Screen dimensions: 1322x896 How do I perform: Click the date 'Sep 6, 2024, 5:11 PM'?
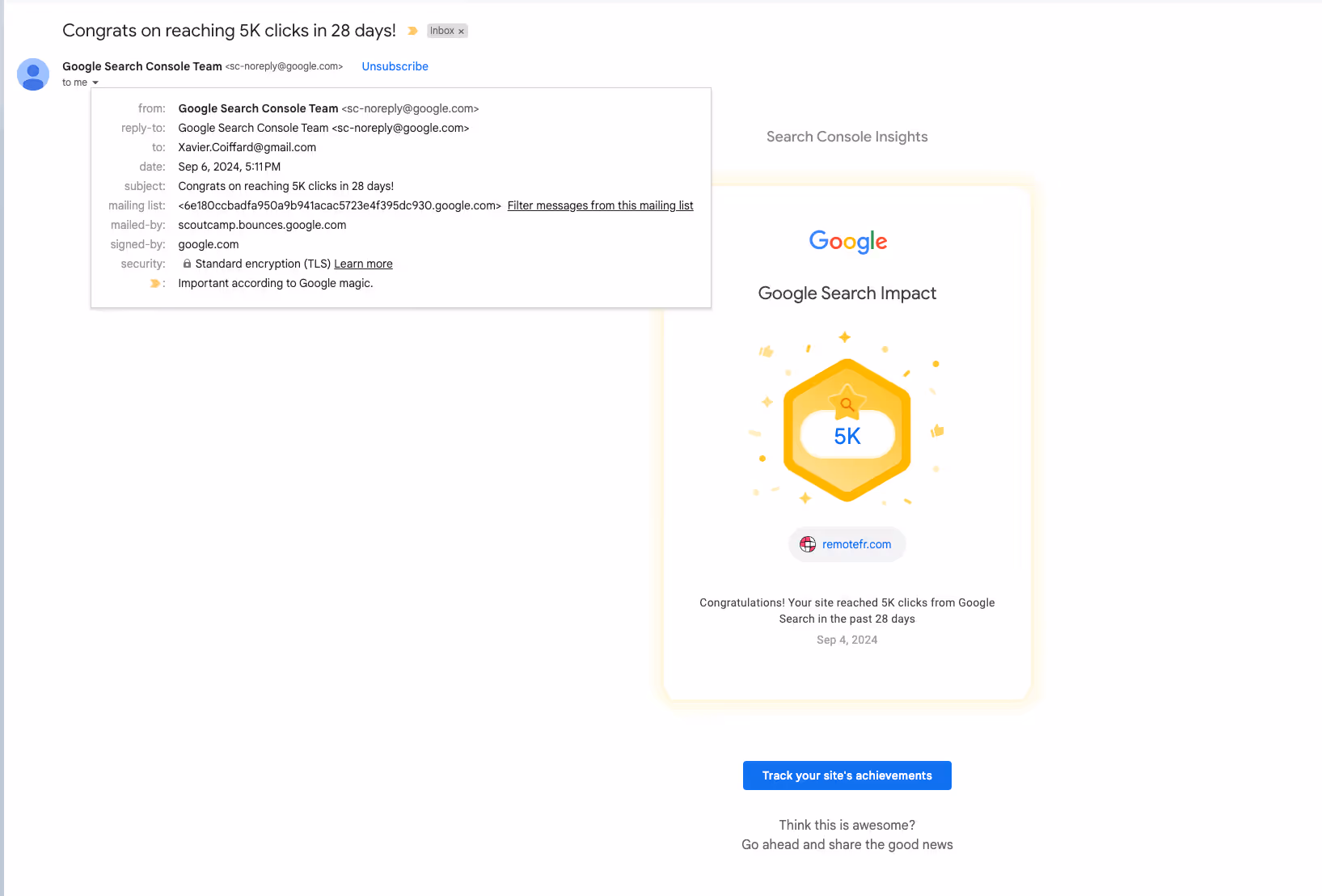(x=229, y=167)
